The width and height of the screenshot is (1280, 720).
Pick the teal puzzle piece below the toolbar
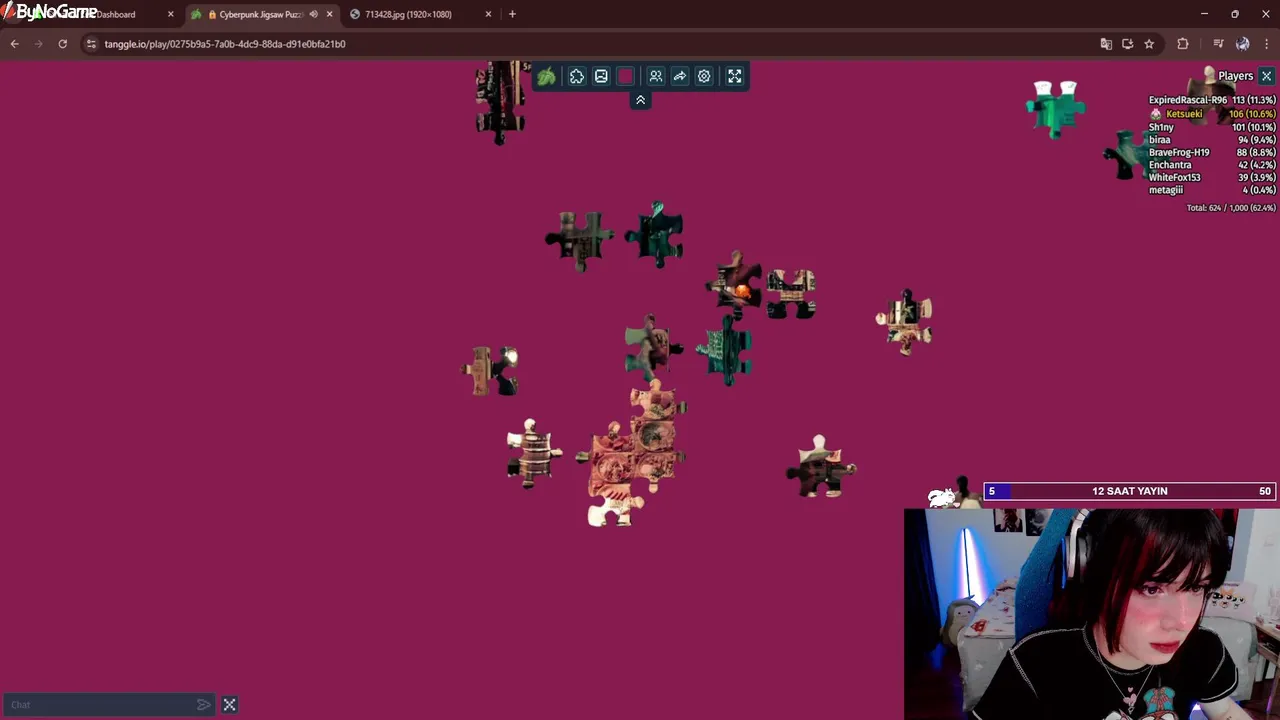point(655,234)
